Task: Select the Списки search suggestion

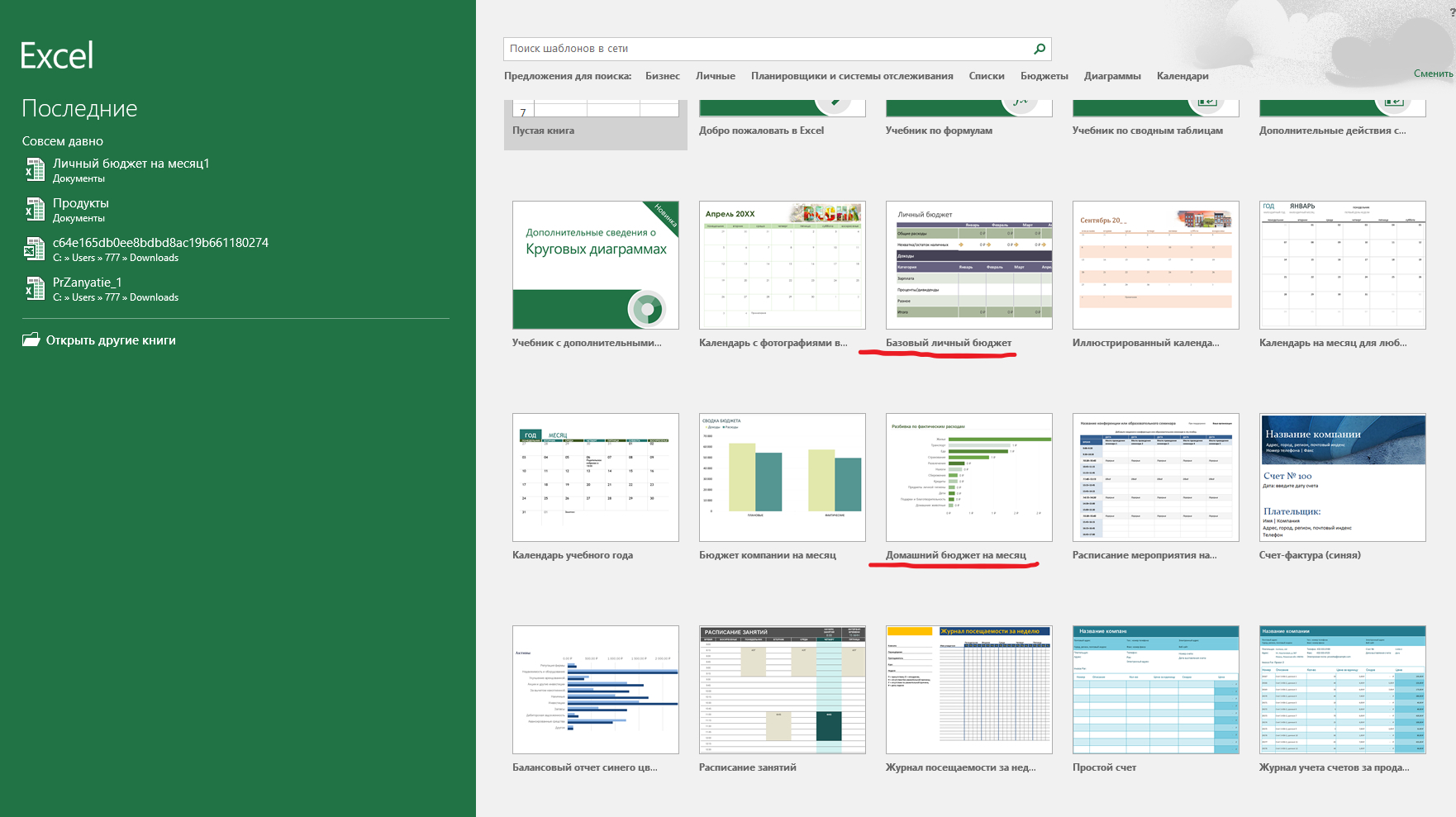Action: (987, 76)
